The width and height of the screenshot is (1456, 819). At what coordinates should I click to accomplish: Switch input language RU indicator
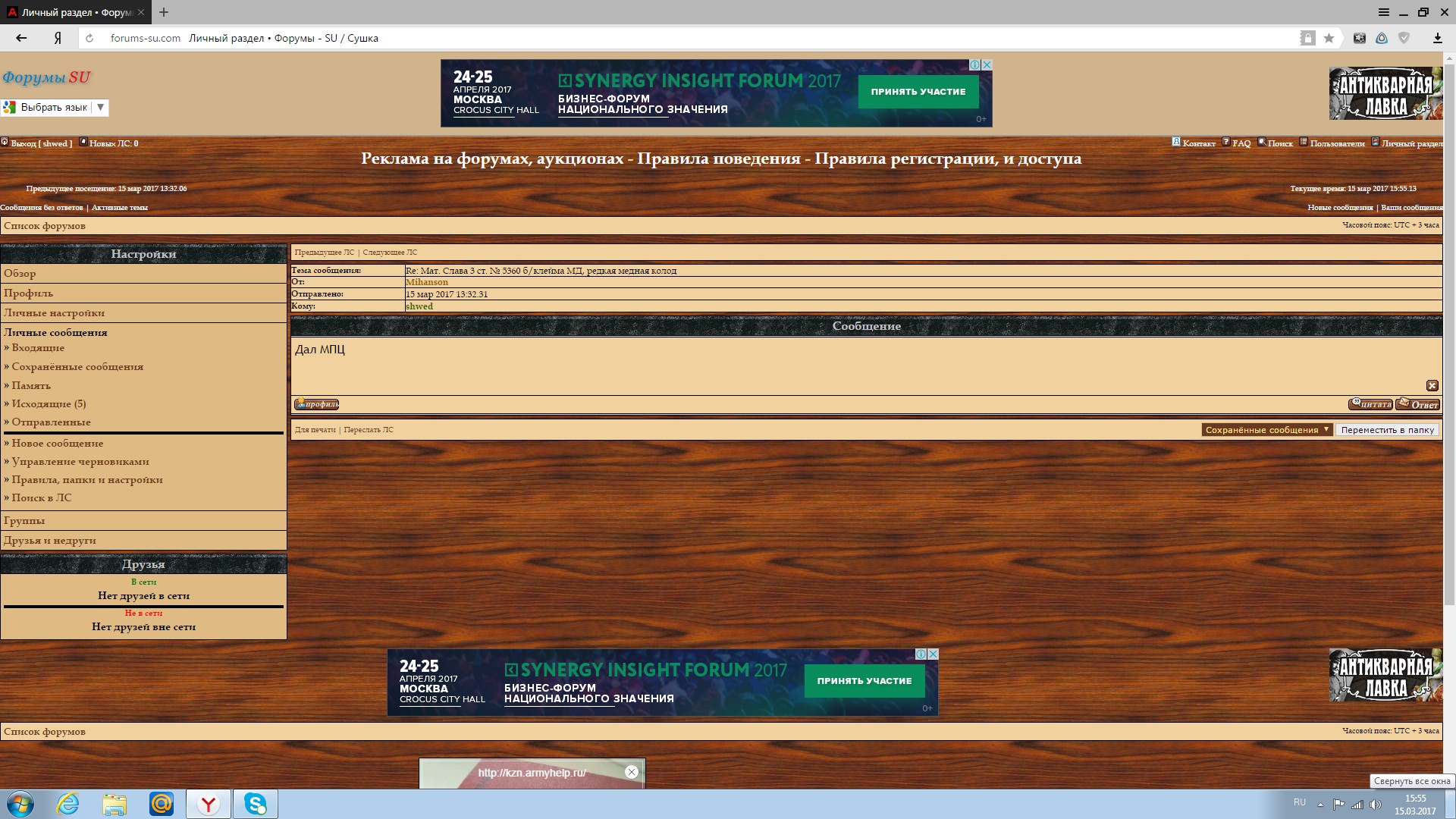1300,802
